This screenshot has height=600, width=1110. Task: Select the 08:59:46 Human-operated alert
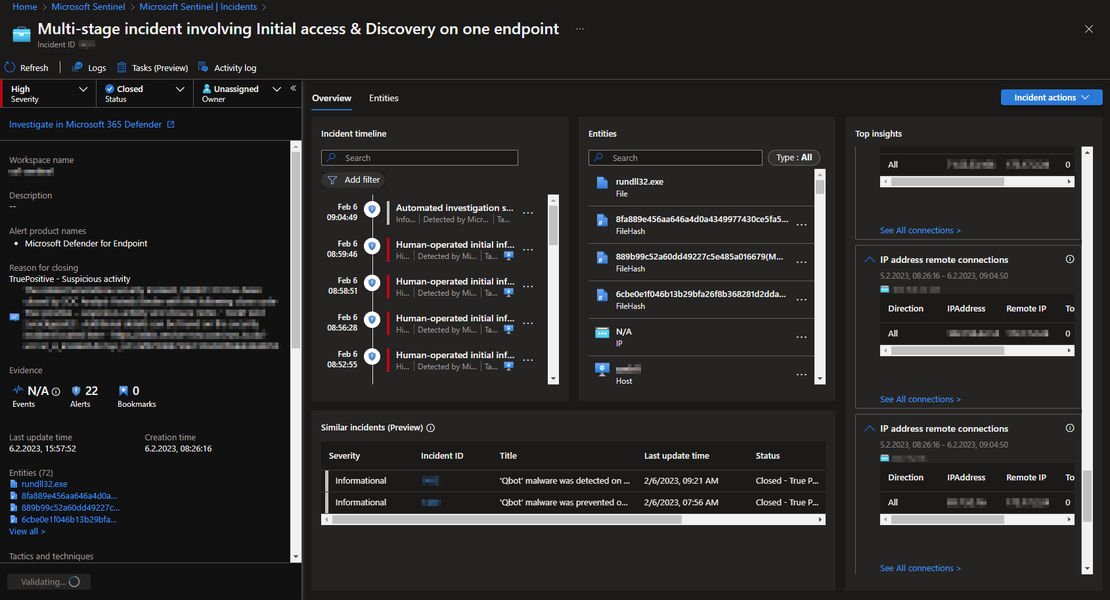coord(454,250)
